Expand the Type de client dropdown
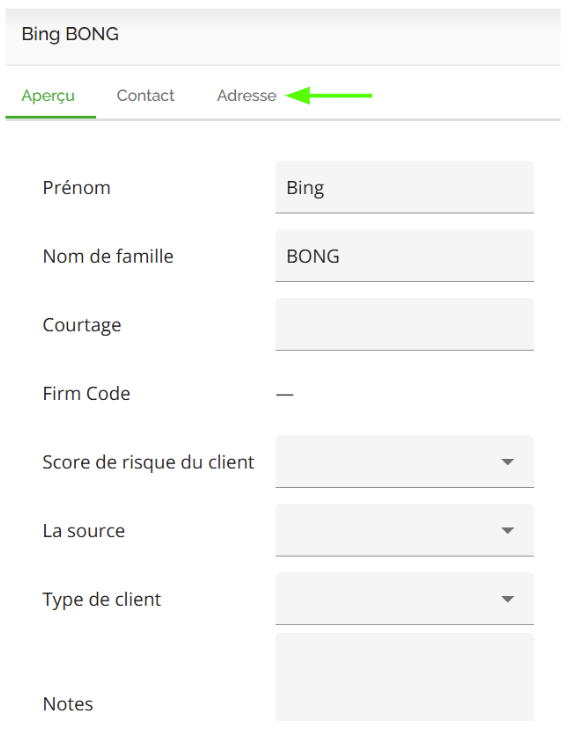Image resolution: width=571 pixels, height=740 pixels. pyautogui.click(x=404, y=598)
